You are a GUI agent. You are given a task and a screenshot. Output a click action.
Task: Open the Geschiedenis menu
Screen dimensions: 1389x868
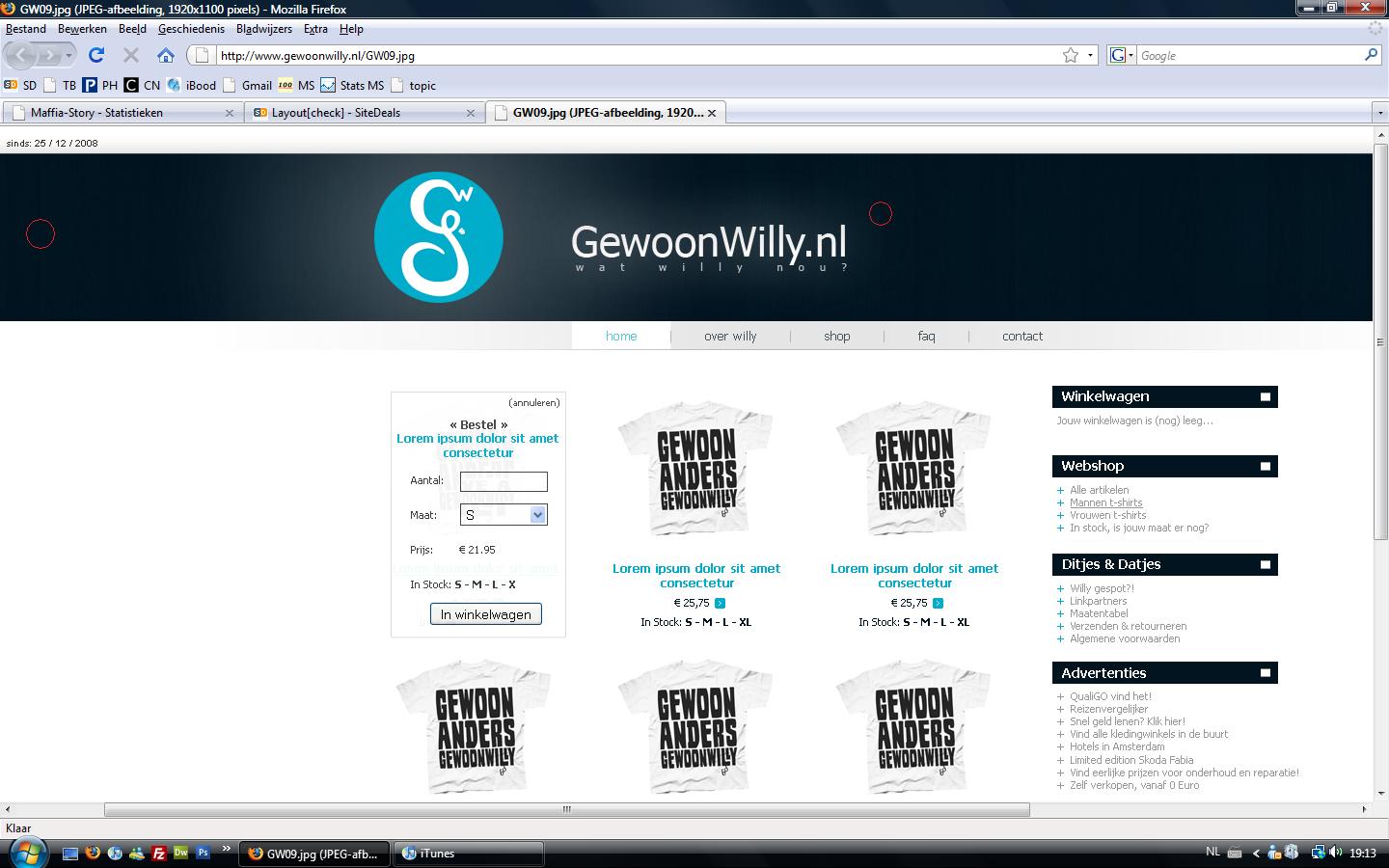(191, 29)
